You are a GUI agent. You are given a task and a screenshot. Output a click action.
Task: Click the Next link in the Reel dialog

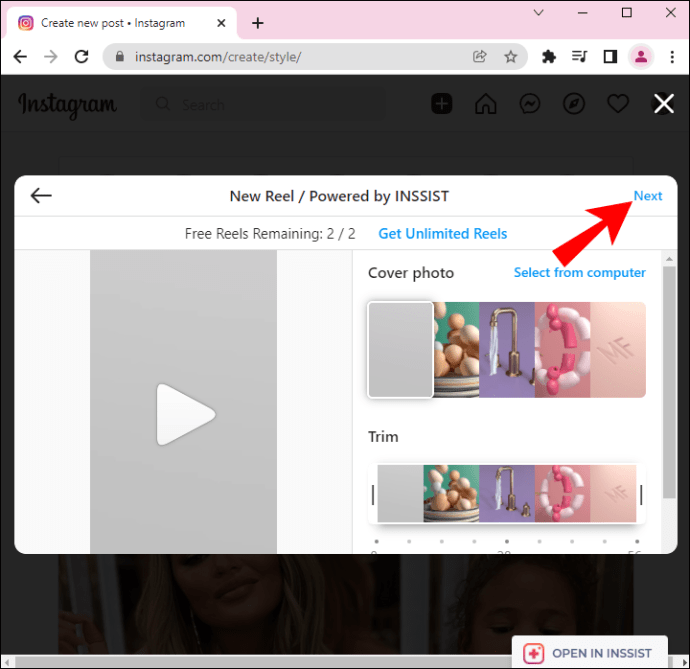pos(648,196)
